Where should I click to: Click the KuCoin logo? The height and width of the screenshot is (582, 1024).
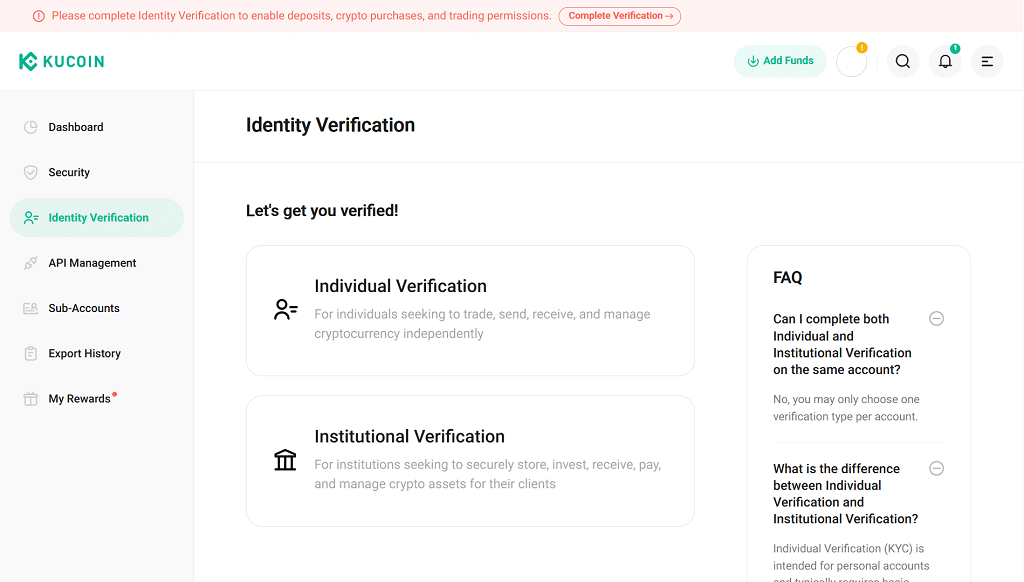(x=61, y=61)
